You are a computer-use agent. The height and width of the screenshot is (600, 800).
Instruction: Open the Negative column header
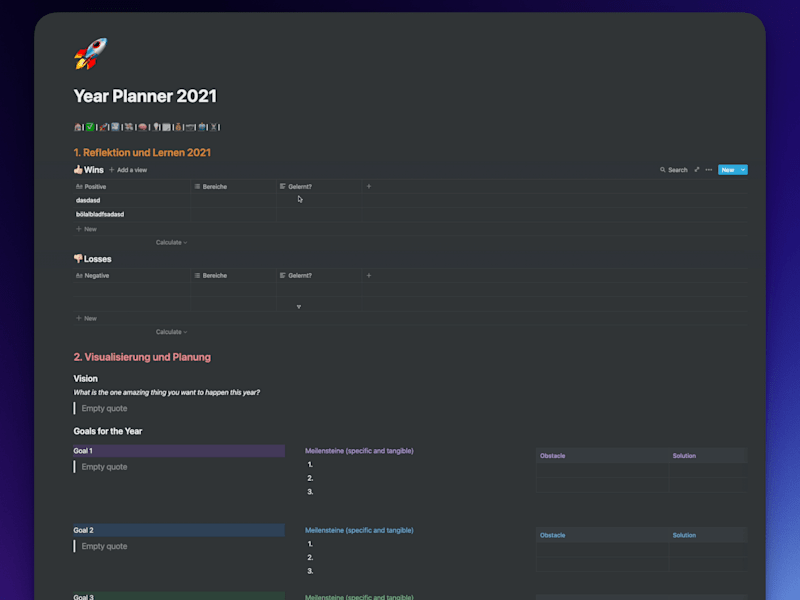(x=132, y=276)
